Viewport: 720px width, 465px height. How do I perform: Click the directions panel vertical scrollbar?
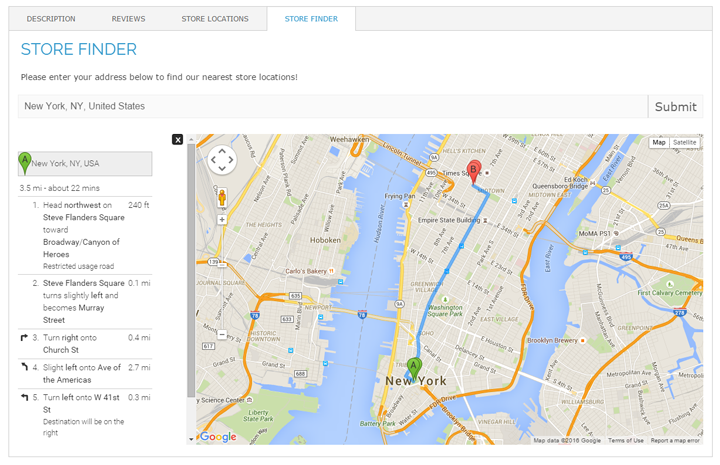click(191, 280)
